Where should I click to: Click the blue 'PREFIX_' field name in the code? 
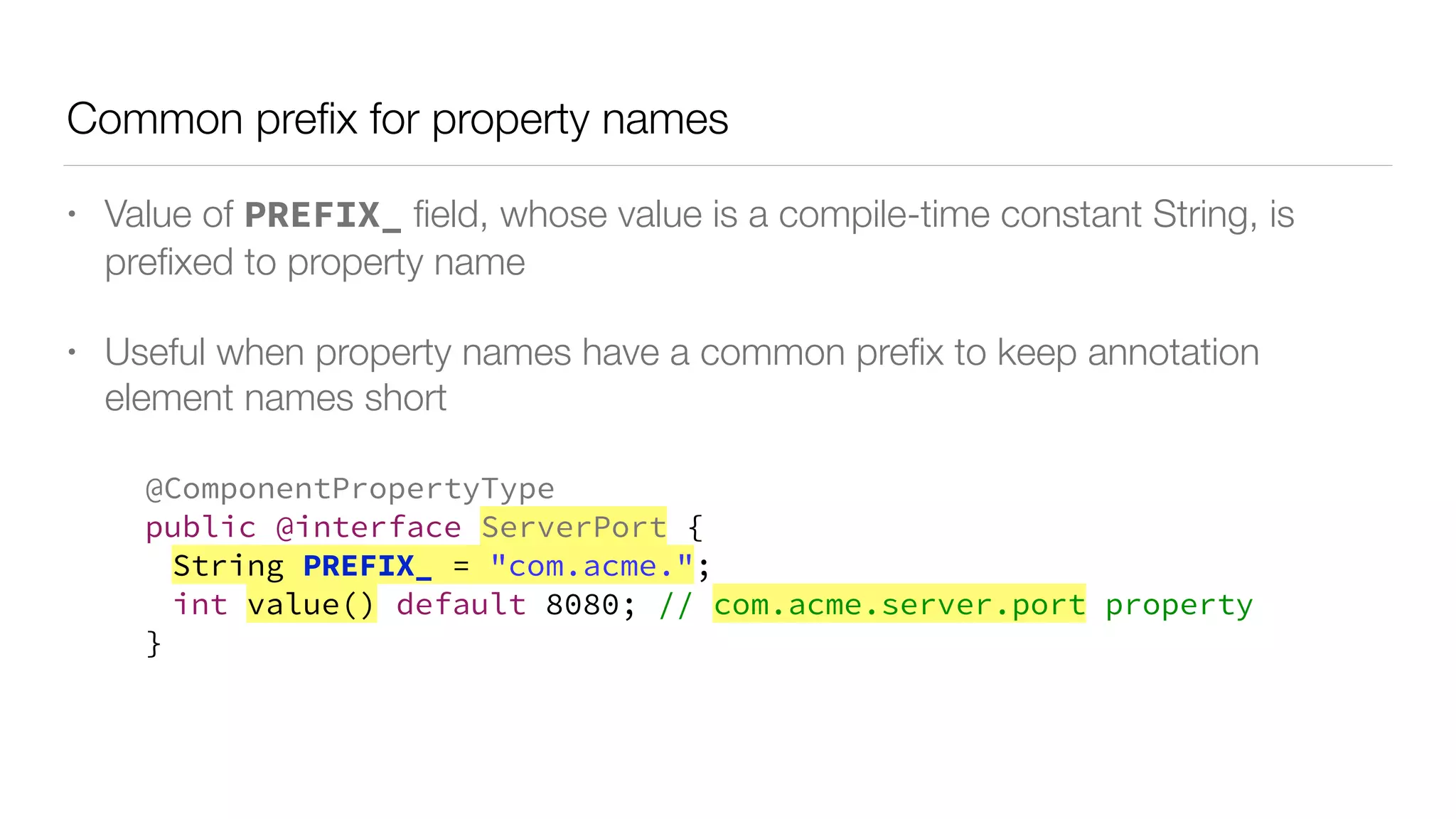[368, 566]
